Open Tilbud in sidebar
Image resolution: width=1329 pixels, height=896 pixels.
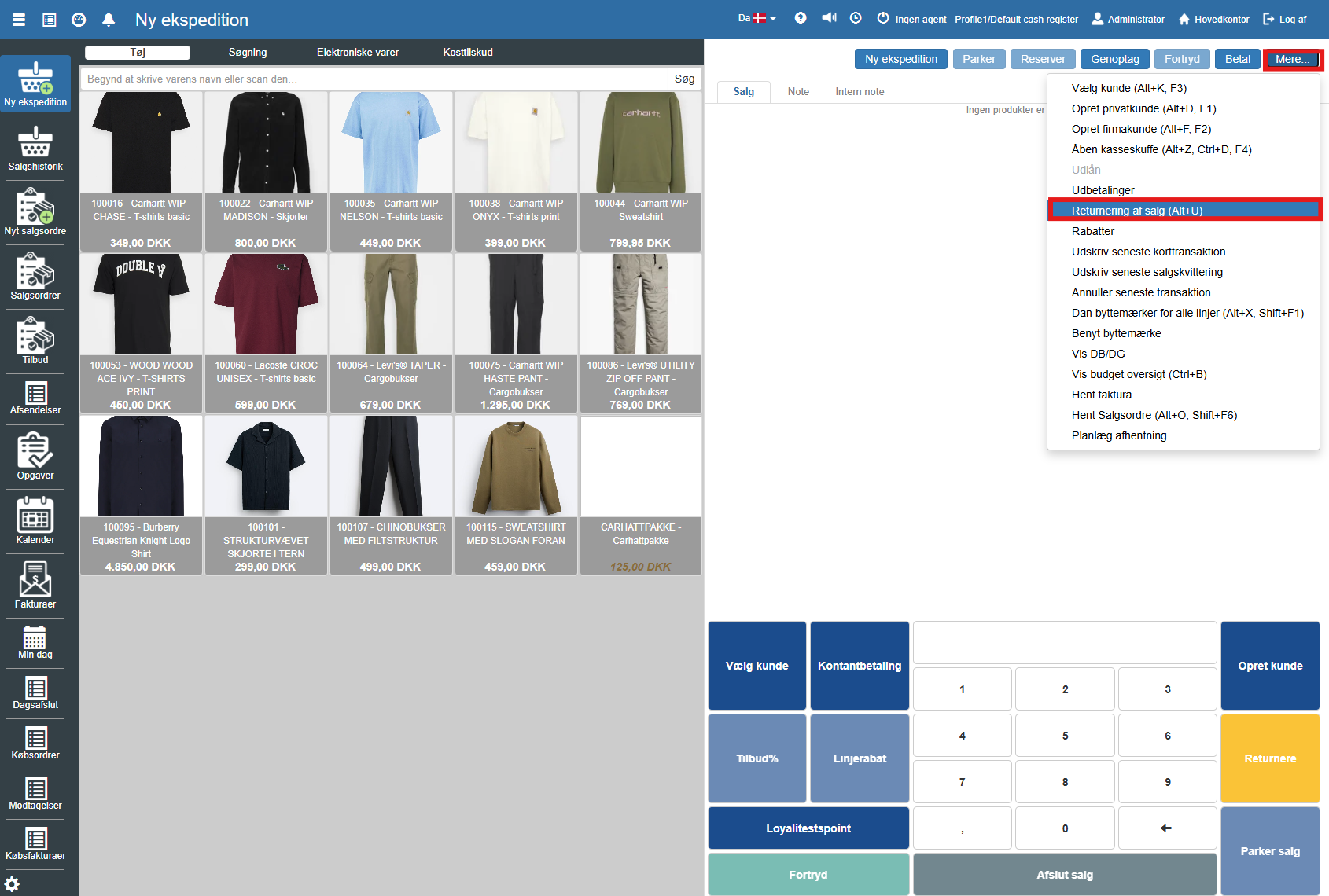[35, 341]
